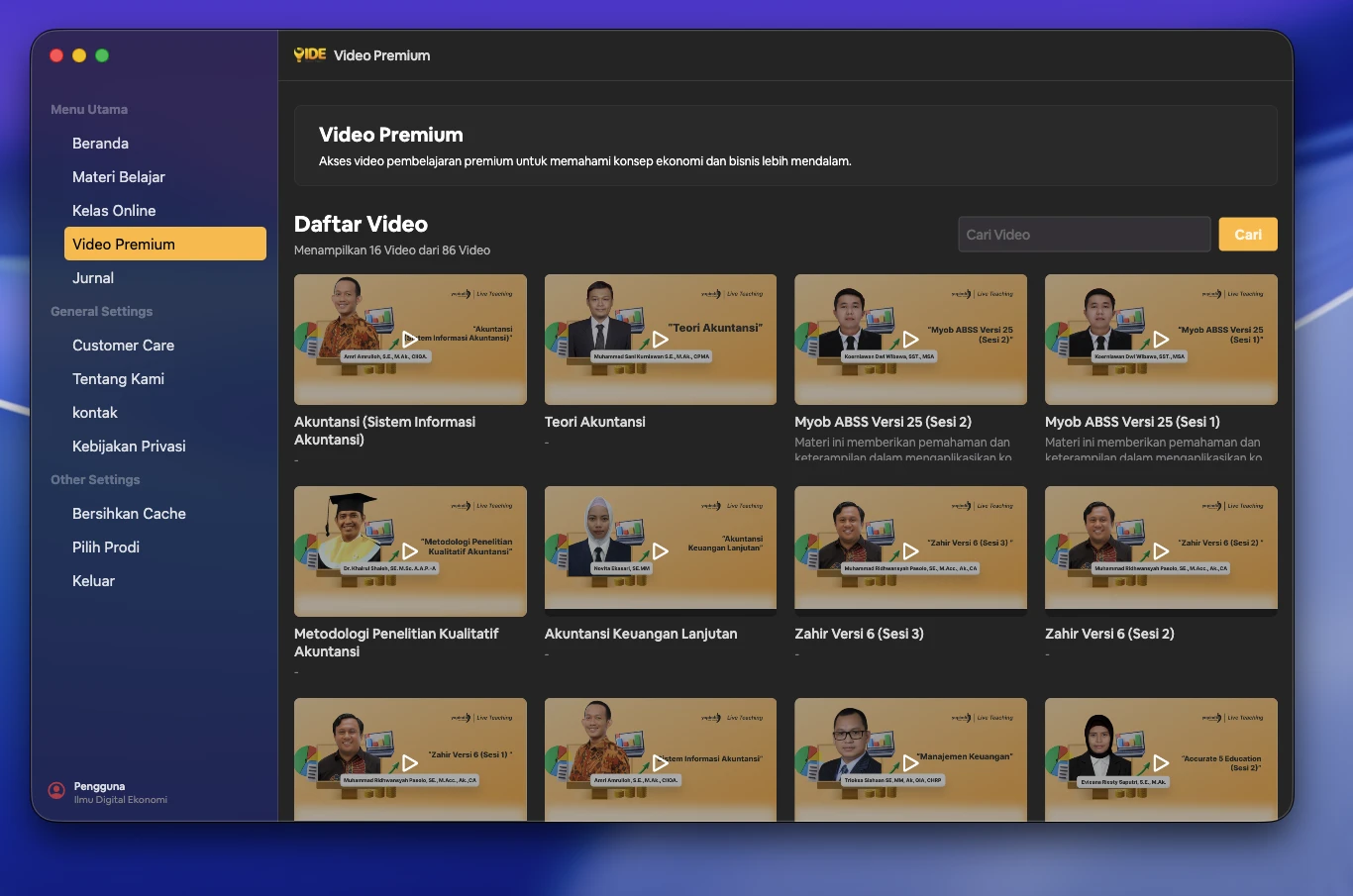Click the IDE logo in the title bar
The image size is (1353, 896).
coord(309,54)
